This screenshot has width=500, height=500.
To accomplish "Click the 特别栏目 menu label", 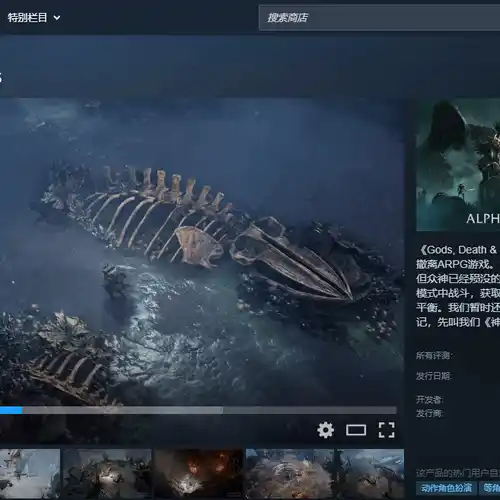I will [x=27, y=17].
